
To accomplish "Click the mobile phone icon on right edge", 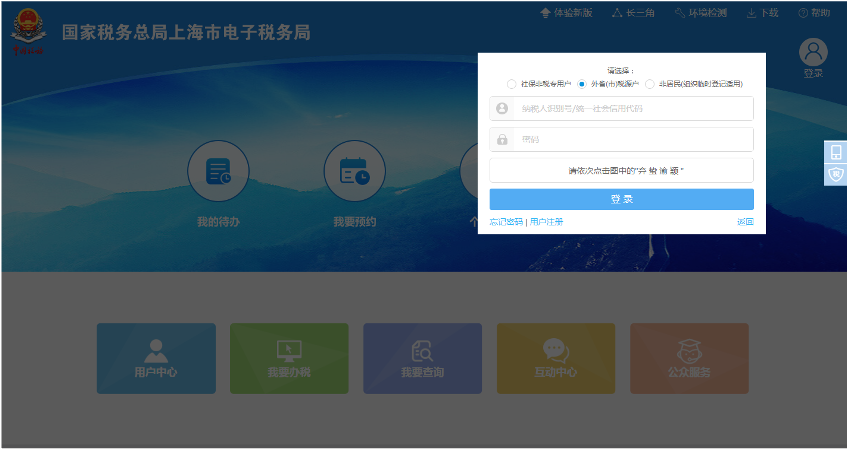I will pos(836,152).
